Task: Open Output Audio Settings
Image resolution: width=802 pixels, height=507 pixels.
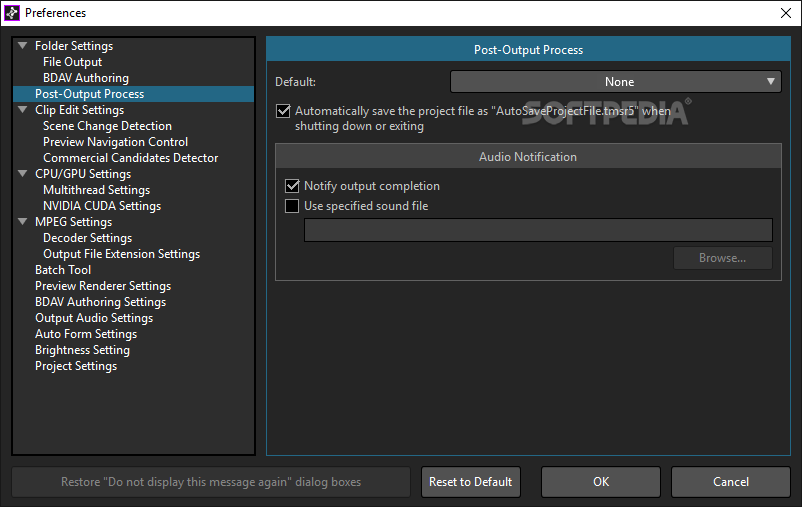Action: 94,318
